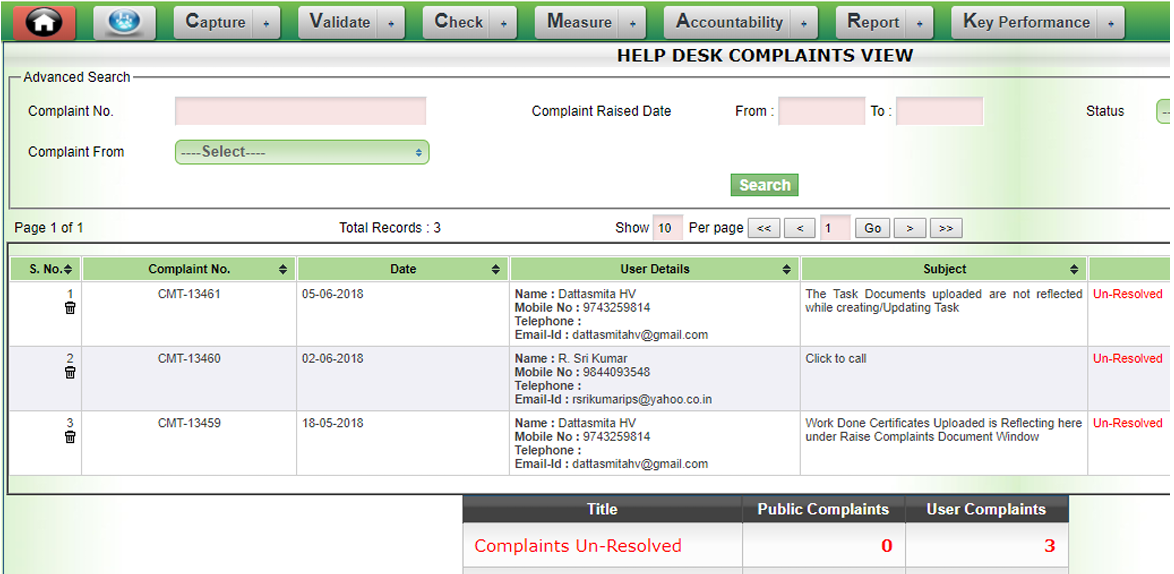Screen dimensions: 1174x574
Task: Sort by User Details column arrows
Action: (x=787, y=270)
